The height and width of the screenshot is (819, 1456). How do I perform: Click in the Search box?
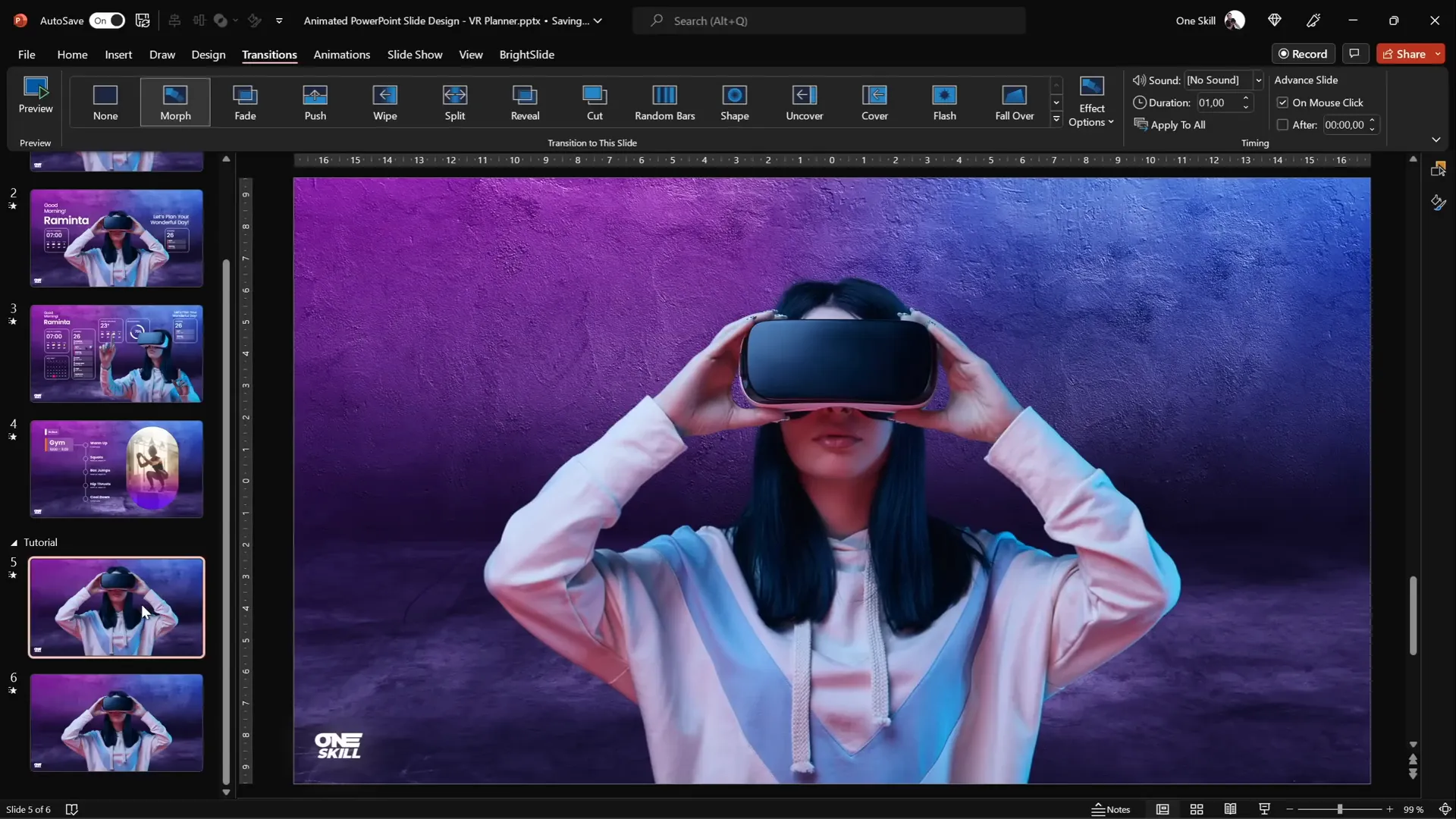point(829,20)
